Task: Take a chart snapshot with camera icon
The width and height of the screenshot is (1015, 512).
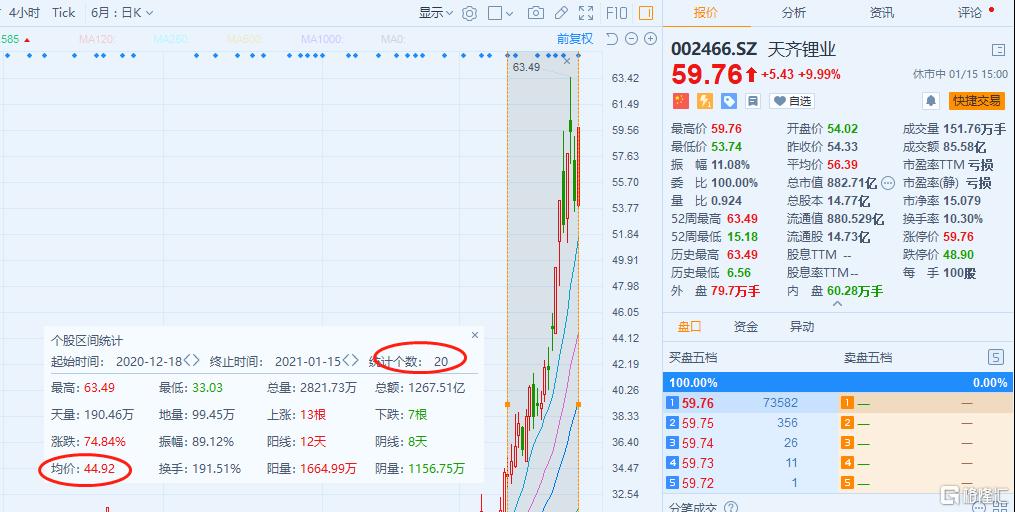Action: pyautogui.click(x=535, y=13)
